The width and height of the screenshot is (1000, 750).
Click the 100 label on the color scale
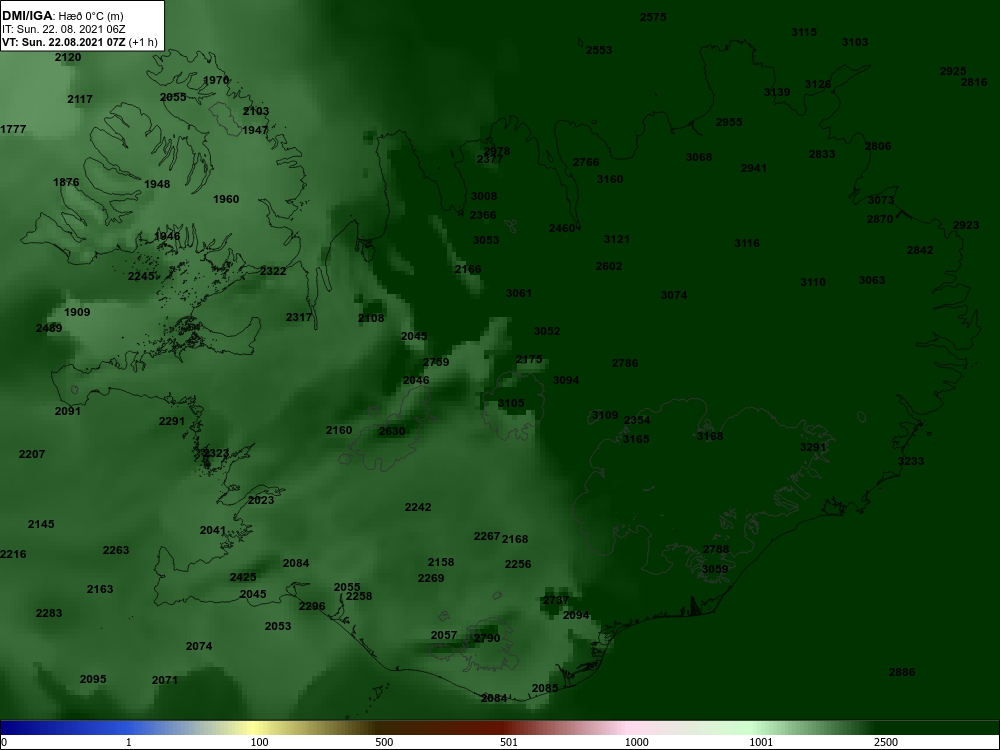[x=259, y=742]
